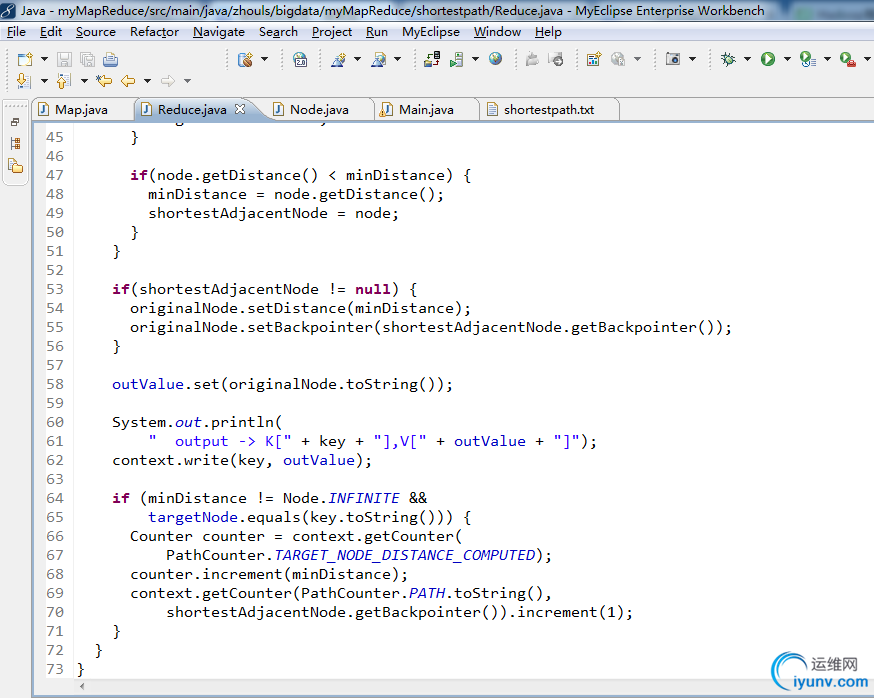Screen dimensions: 874x698
Task: Open the Project menu
Action: (x=332, y=32)
